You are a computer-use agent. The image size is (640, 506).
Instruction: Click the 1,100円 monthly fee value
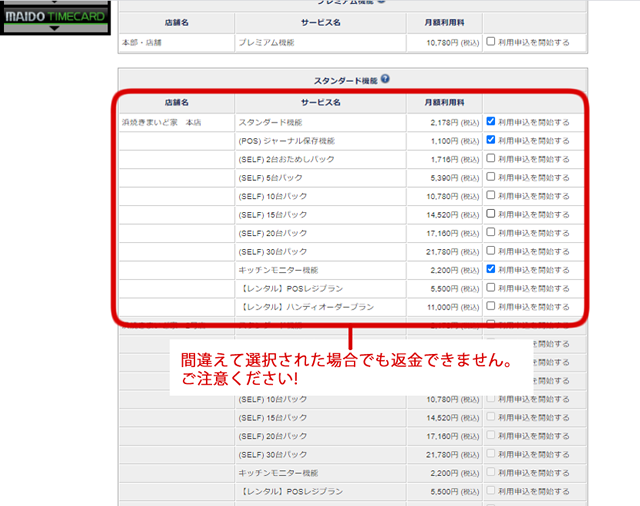coord(454,141)
